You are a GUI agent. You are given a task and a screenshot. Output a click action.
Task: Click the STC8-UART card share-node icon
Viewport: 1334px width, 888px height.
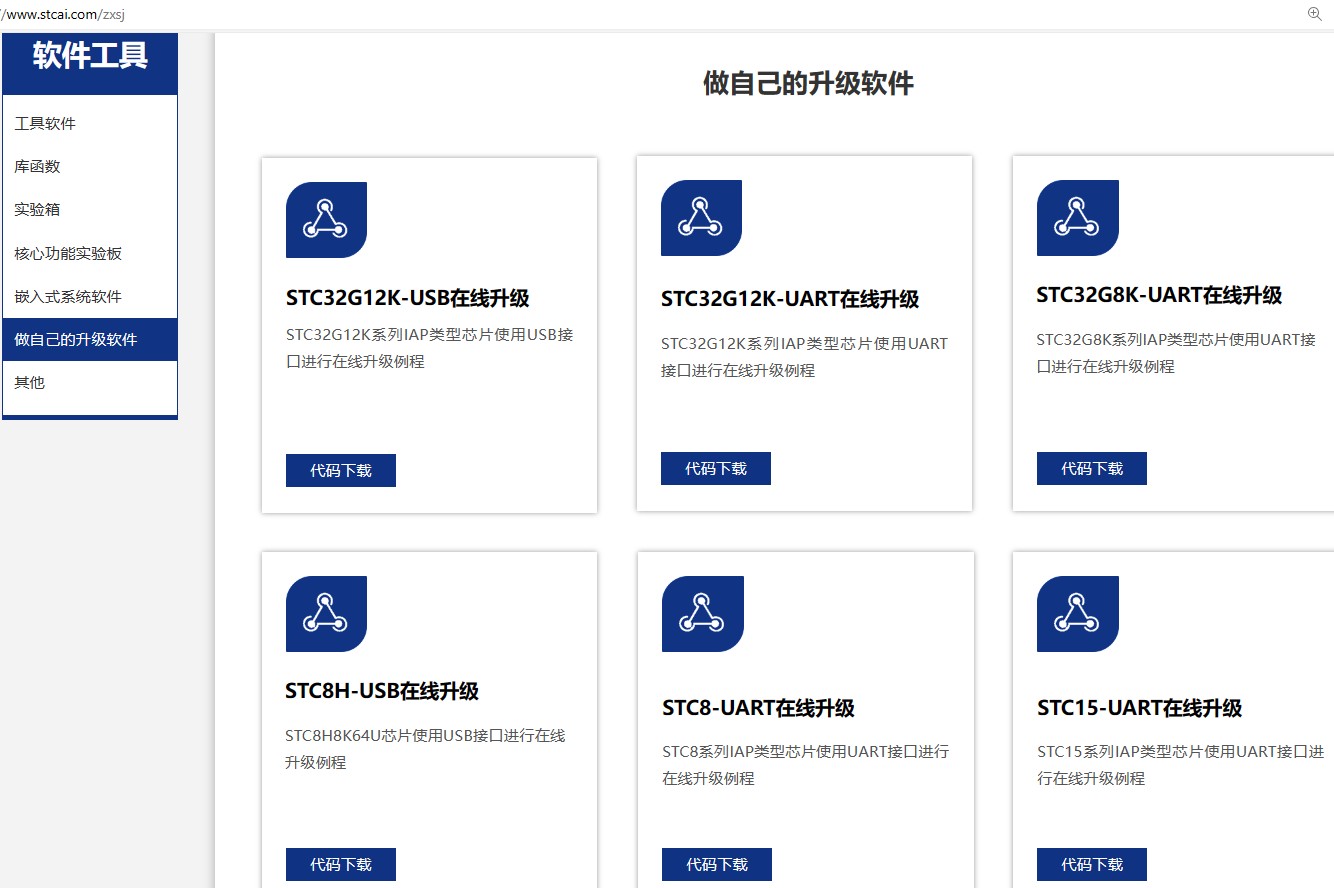[702, 614]
